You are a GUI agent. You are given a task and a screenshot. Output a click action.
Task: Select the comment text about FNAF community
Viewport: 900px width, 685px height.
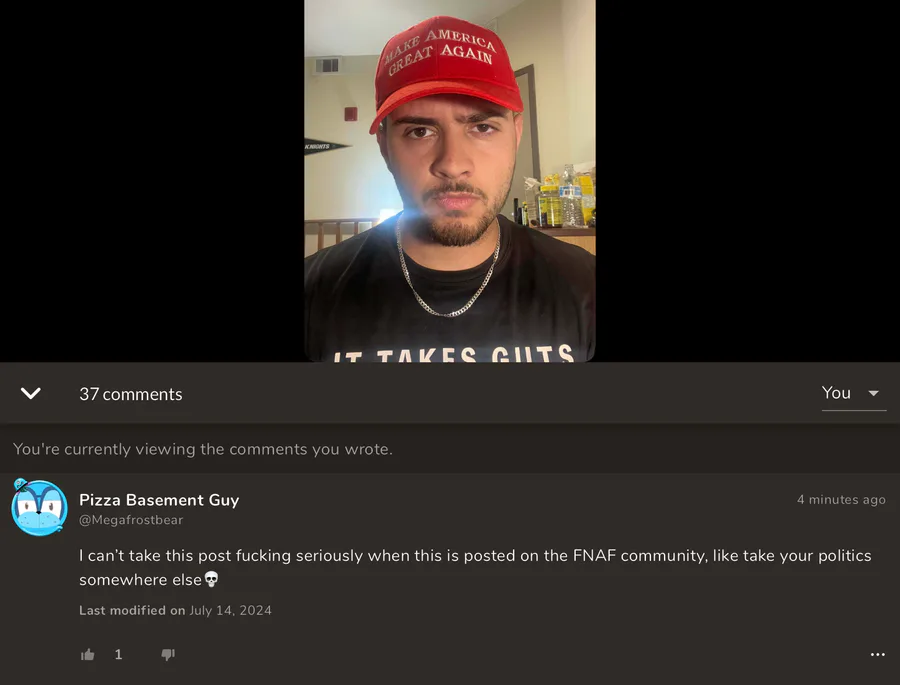pyautogui.click(x=475, y=567)
